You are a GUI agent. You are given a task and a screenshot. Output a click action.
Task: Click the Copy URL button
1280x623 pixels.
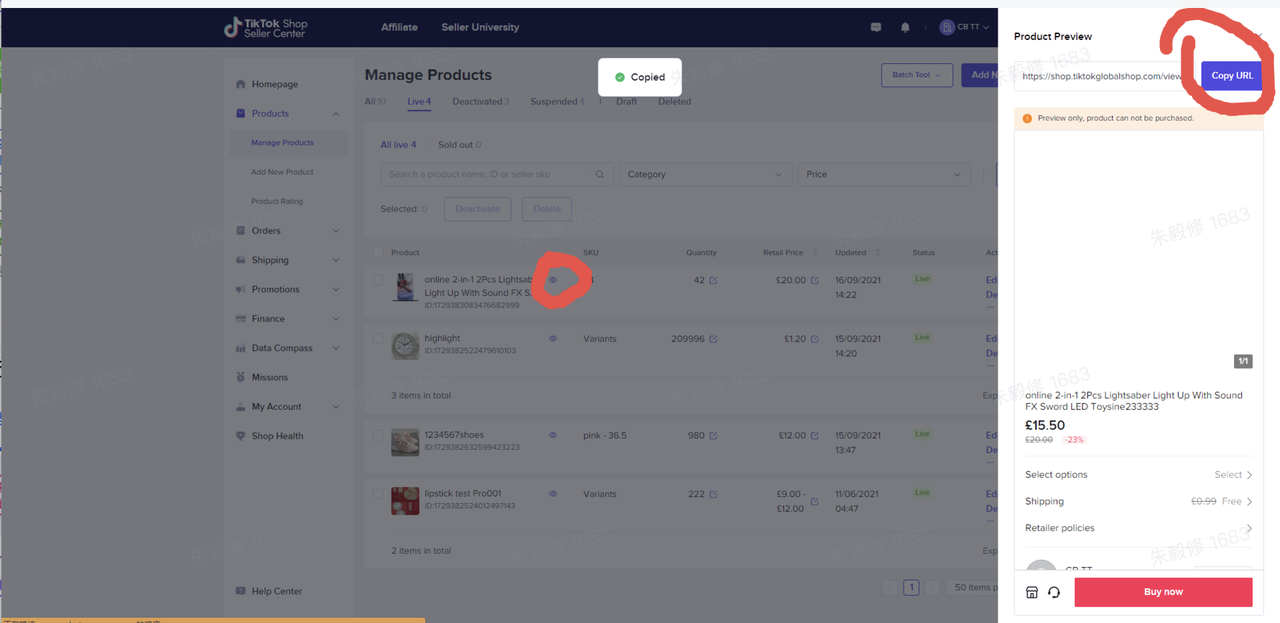(1231, 75)
